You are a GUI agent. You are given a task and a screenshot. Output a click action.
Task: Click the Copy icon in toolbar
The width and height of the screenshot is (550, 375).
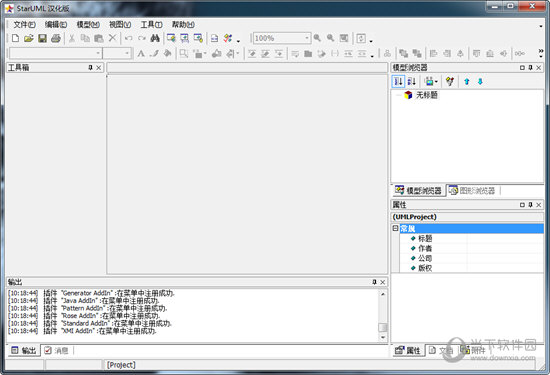point(85,38)
